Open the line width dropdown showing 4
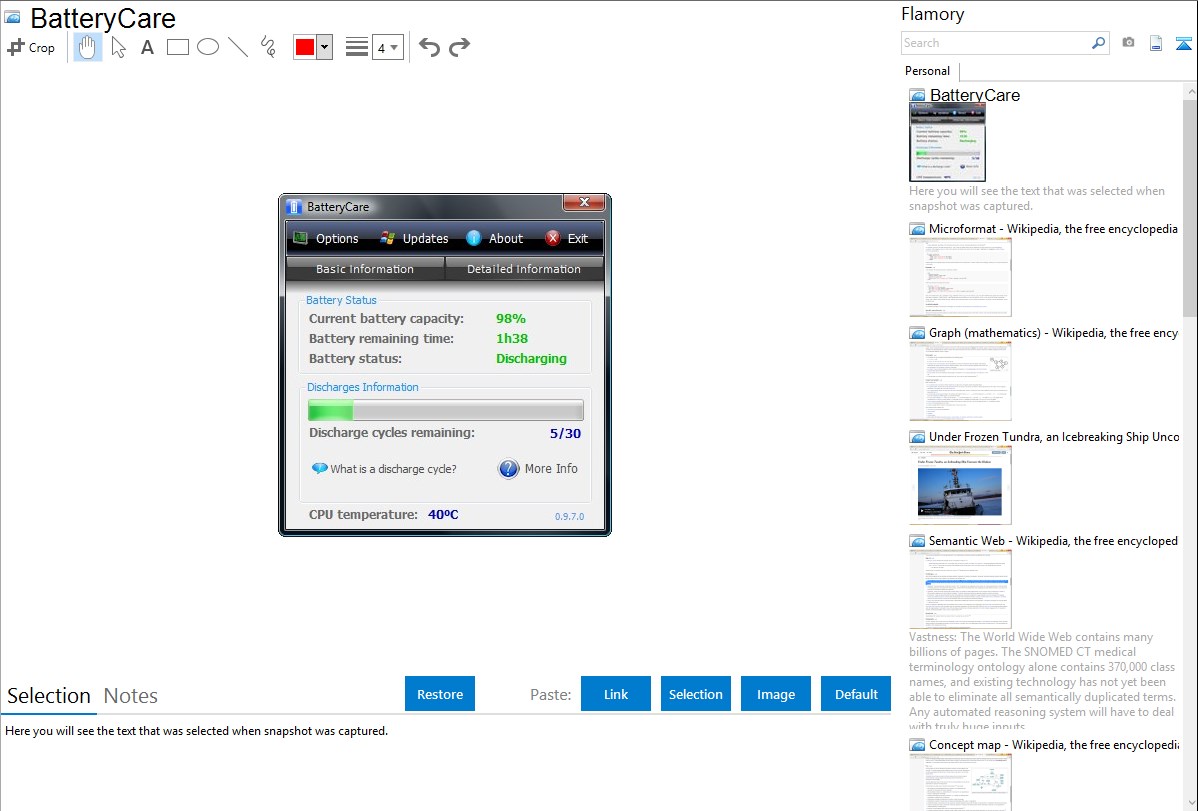 388,47
